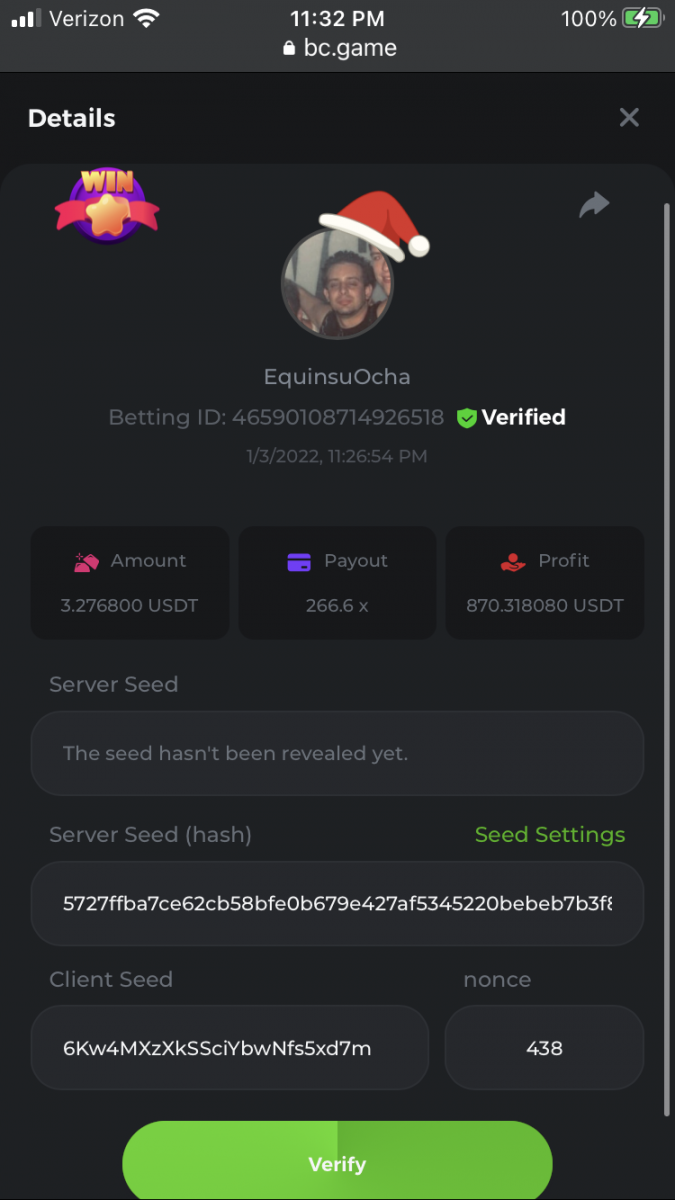Click the vertical scrollbar on right
The image size is (675, 1200).
point(667,660)
